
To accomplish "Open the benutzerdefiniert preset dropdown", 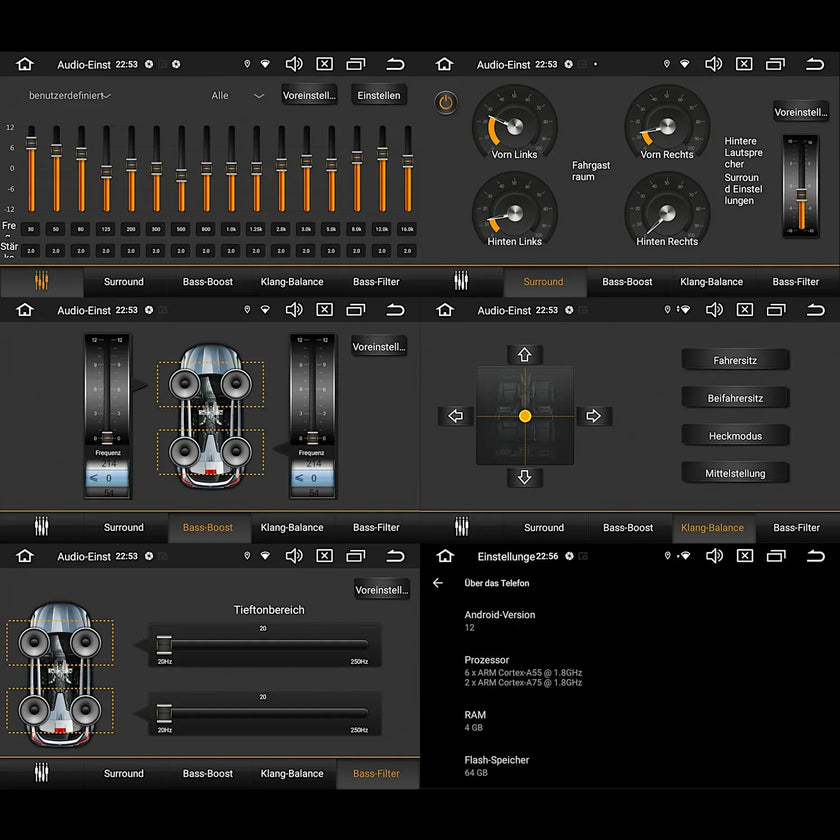I will coord(70,95).
